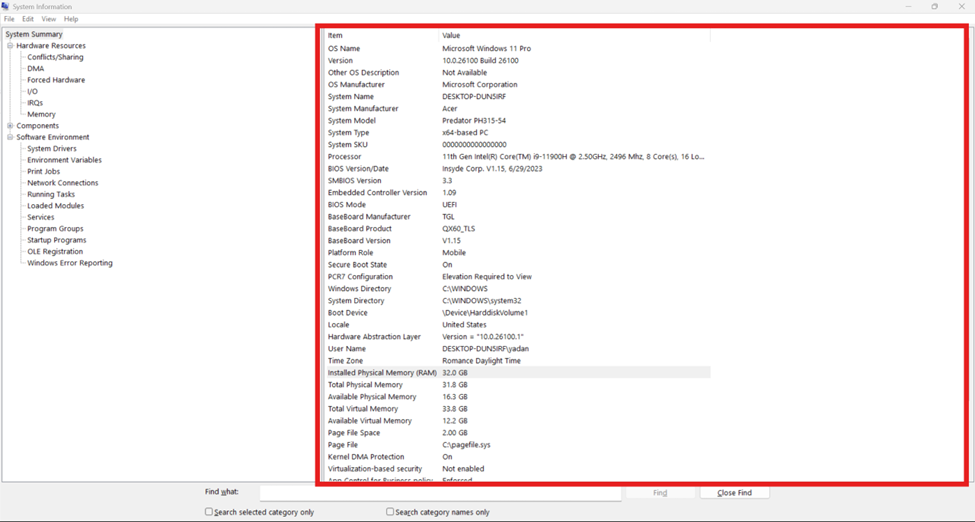Screen dimensions: 975x522
Task: Select the IRQs tree item
Action: click(x=35, y=103)
